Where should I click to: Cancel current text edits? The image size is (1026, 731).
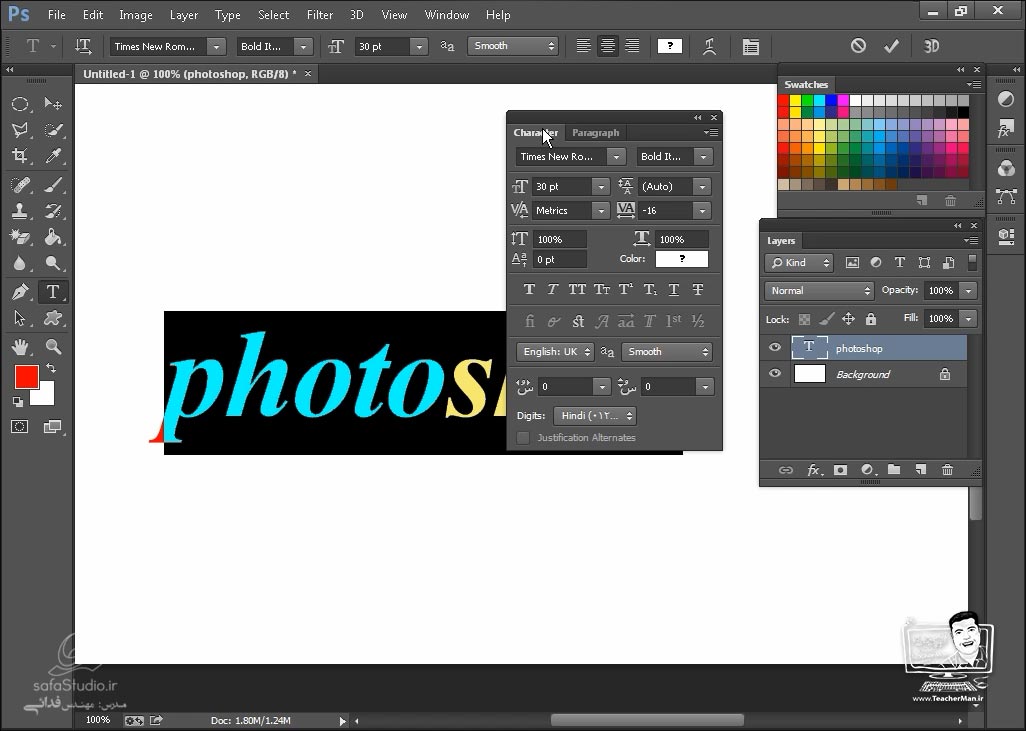tap(858, 46)
